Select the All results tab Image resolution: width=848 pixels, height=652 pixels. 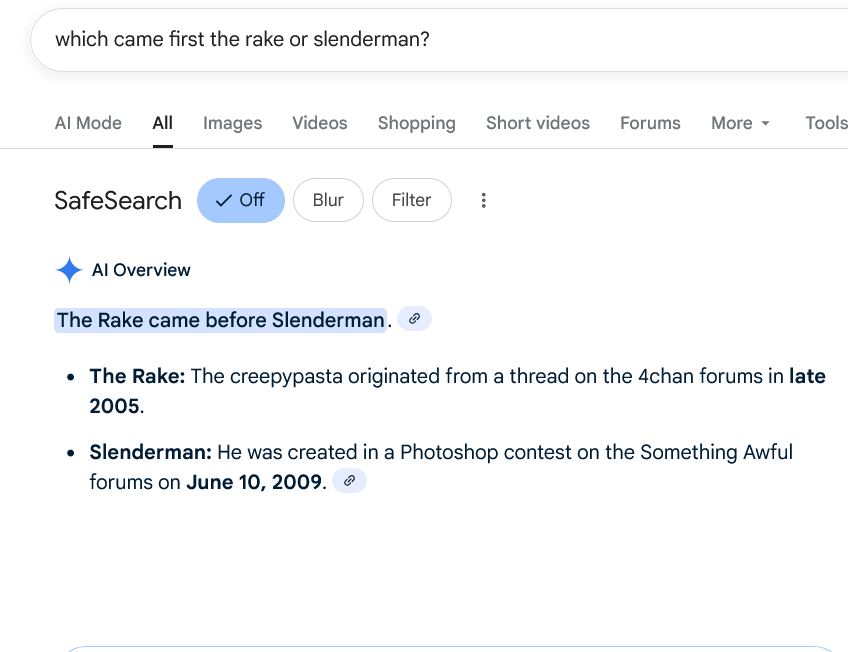[163, 123]
